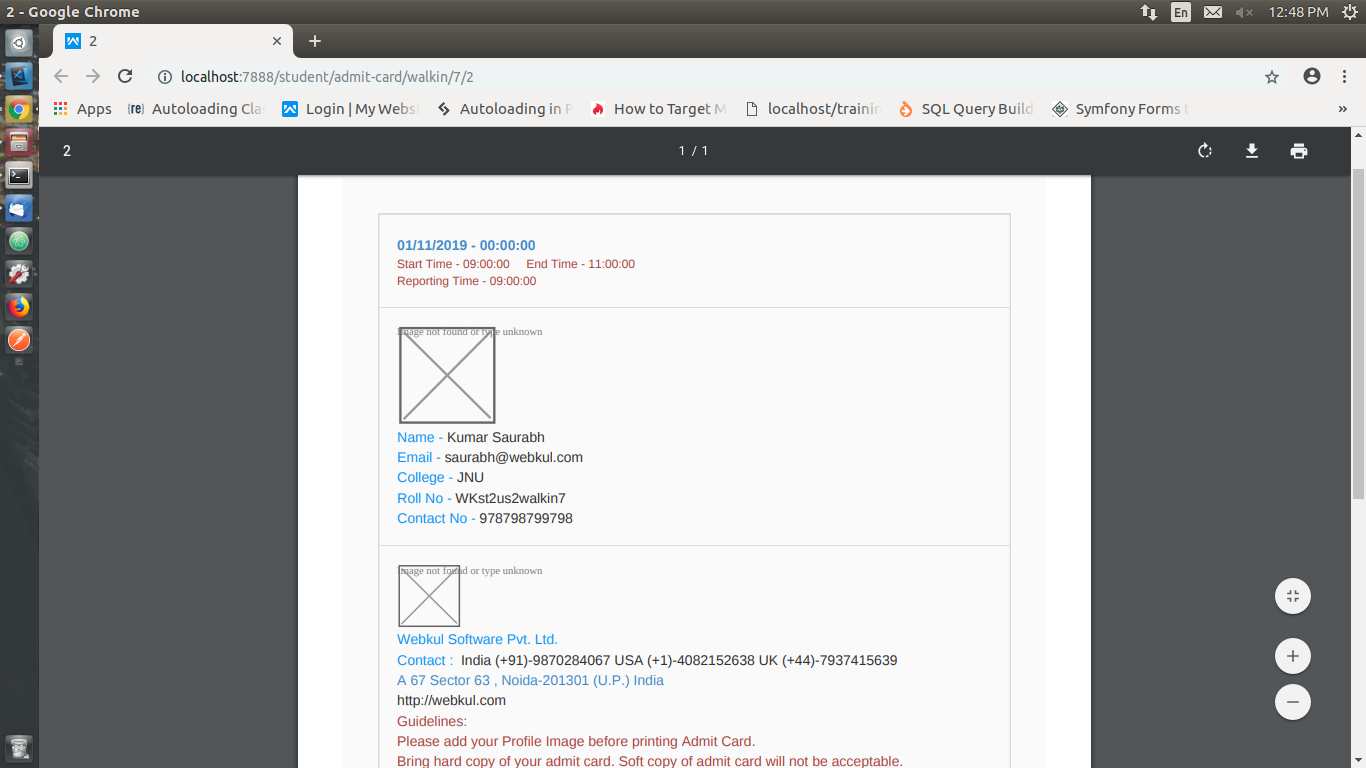Bookmark this page with star icon
The height and width of the screenshot is (768, 1366).
(1272, 77)
